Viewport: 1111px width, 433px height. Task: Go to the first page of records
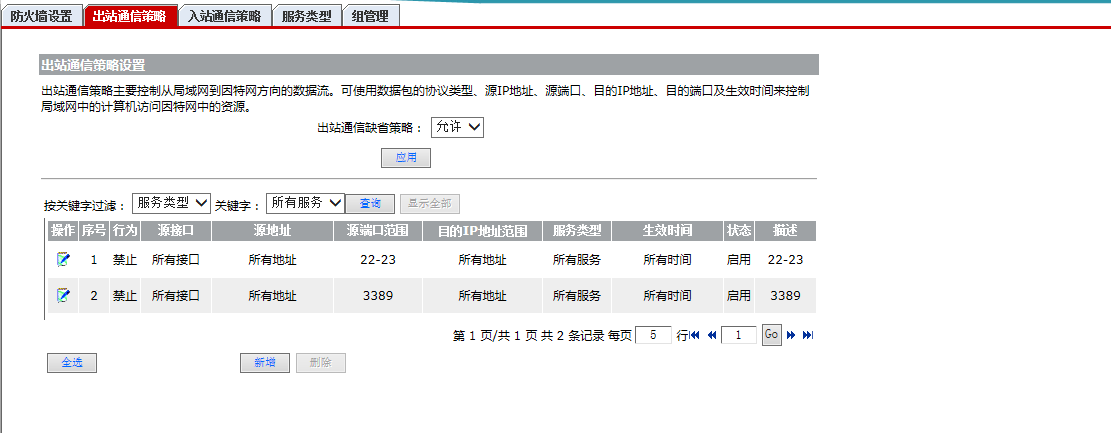tap(695, 335)
